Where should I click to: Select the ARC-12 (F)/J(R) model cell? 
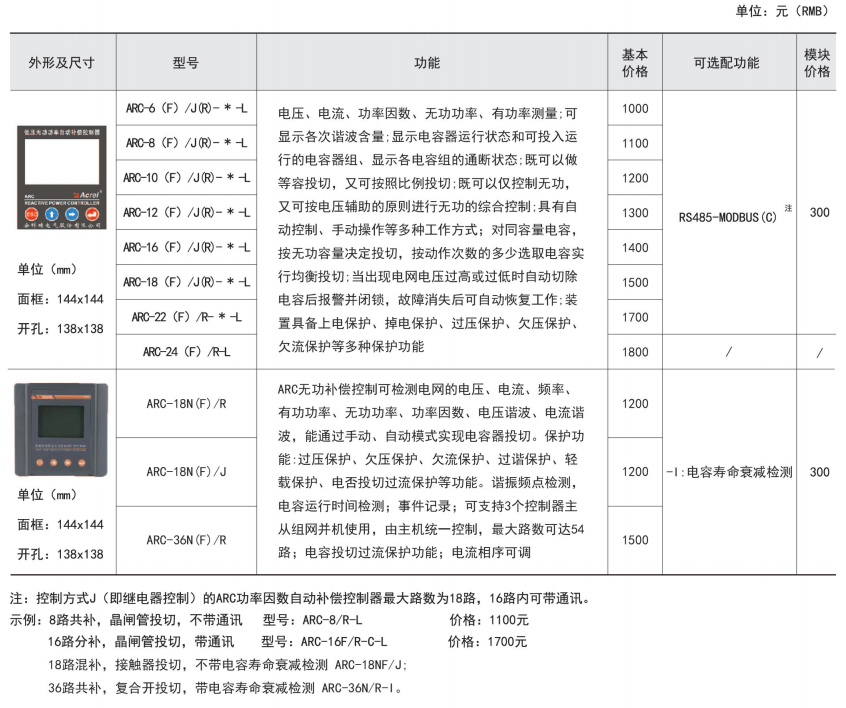click(186, 213)
